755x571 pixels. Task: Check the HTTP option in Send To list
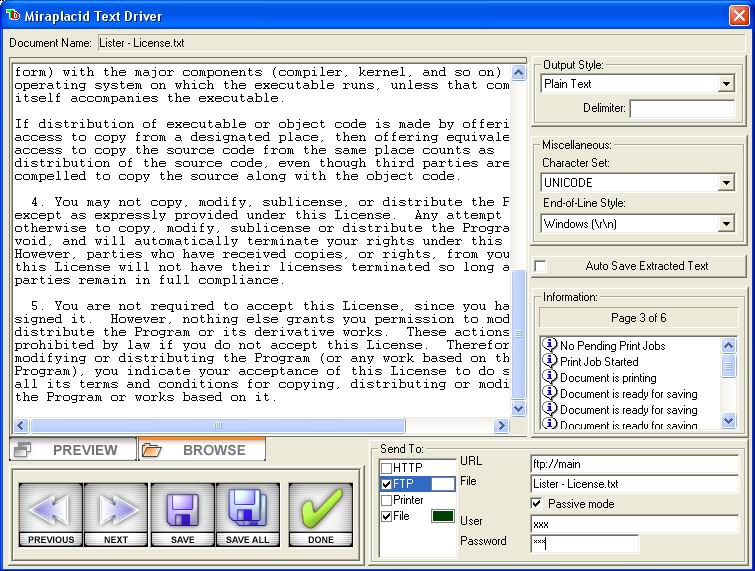click(387, 468)
